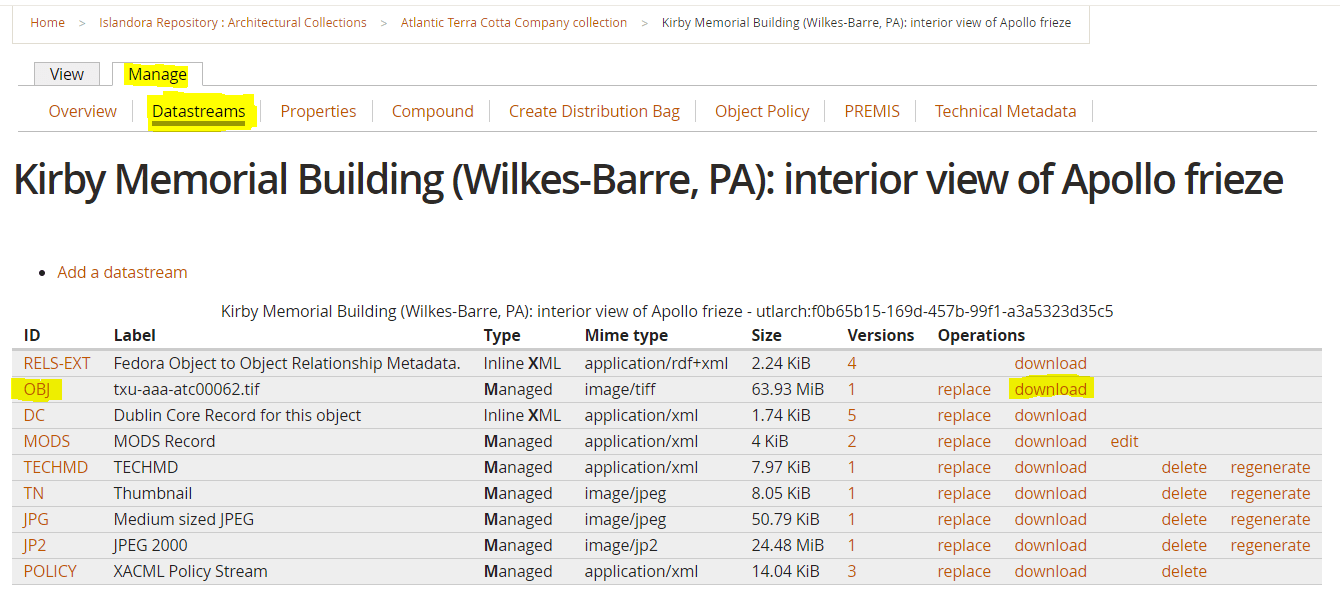Delete the POLICY datastream
1340x601 pixels.
(x=1184, y=571)
